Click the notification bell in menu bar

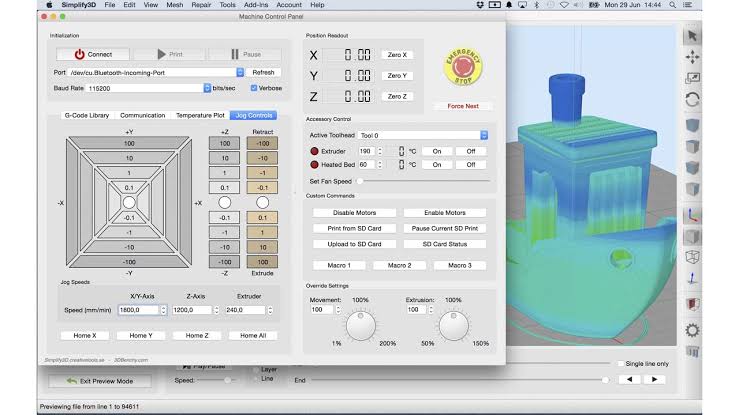[x=509, y=5]
